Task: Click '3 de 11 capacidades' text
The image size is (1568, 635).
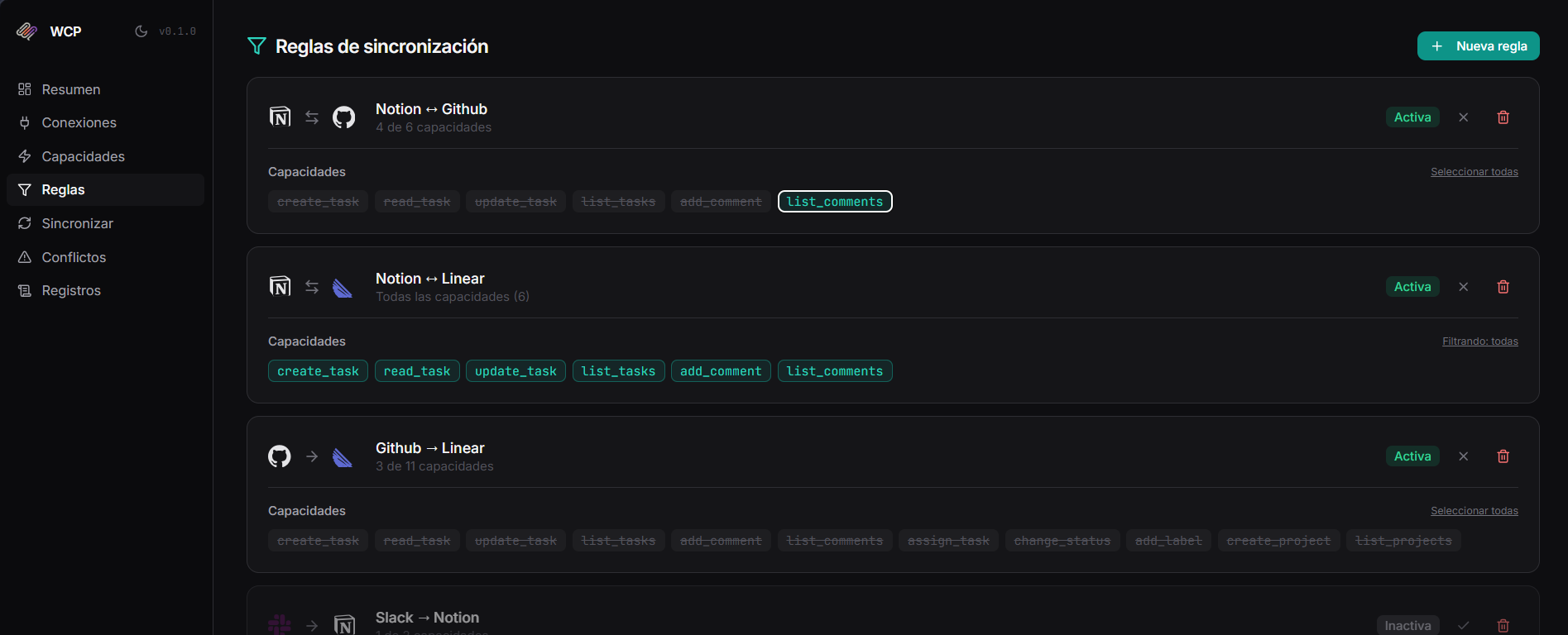Action: [x=434, y=466]
